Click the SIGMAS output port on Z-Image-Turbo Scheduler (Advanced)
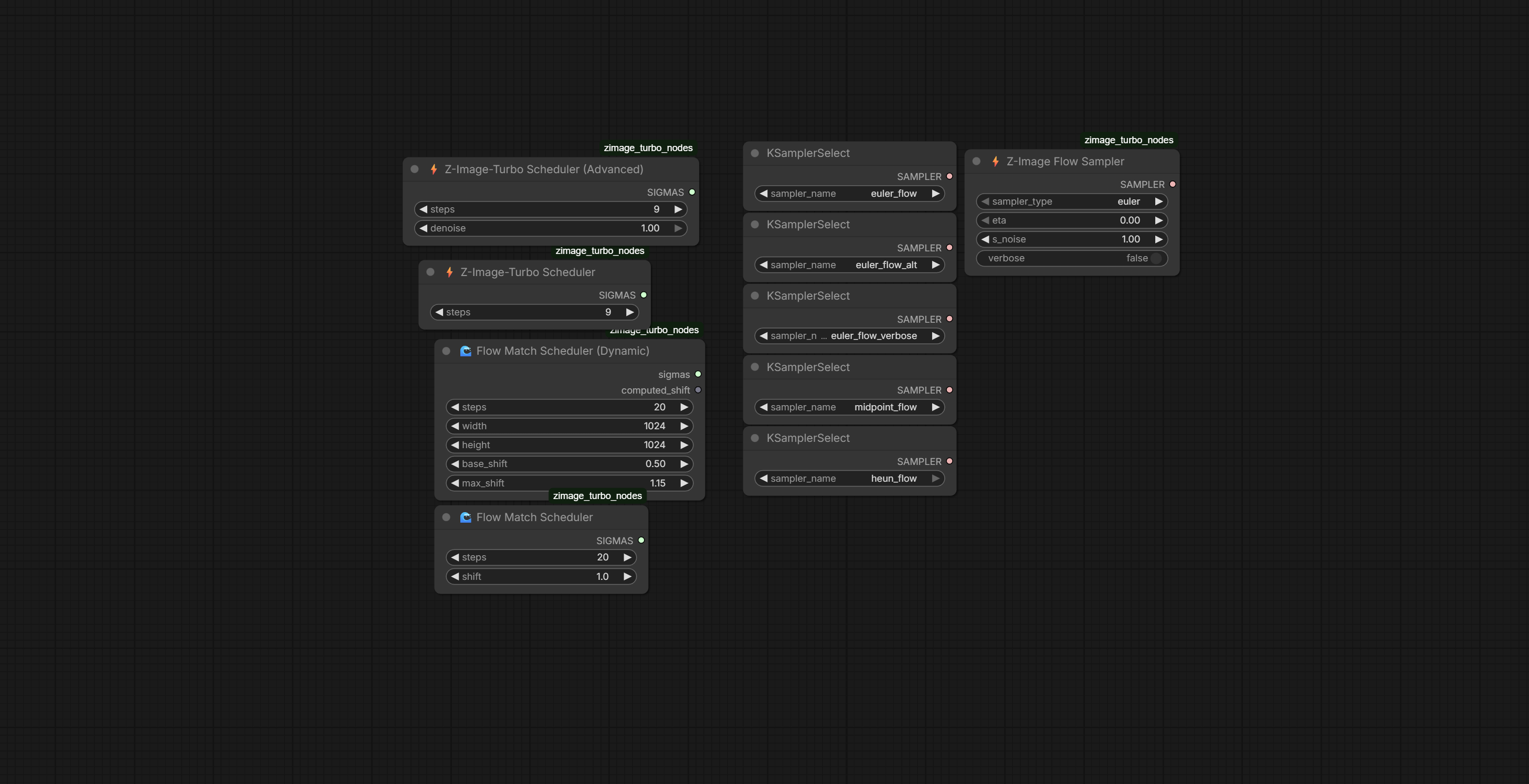 (x=692, y=192)
